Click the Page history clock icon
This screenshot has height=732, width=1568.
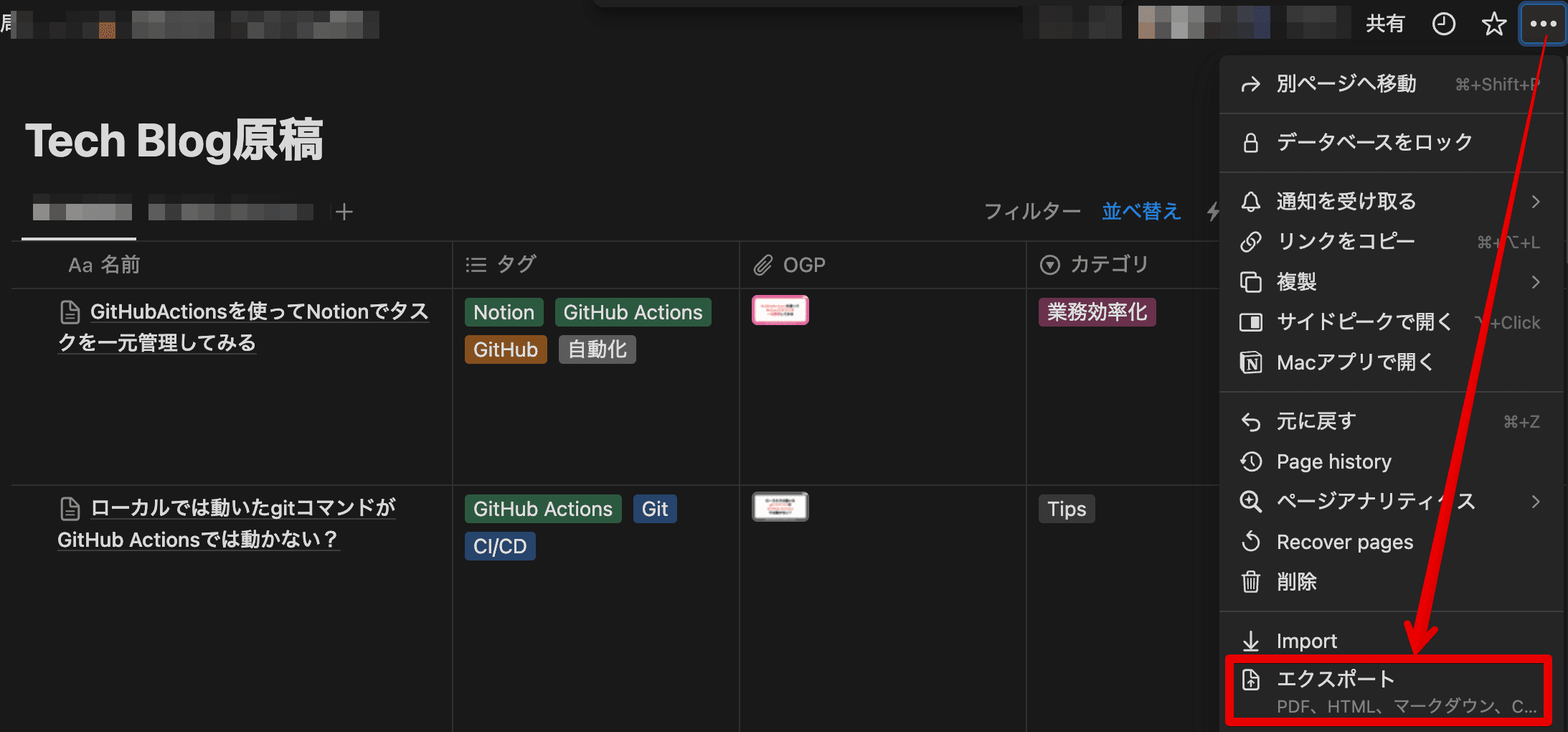point(1250,461)
